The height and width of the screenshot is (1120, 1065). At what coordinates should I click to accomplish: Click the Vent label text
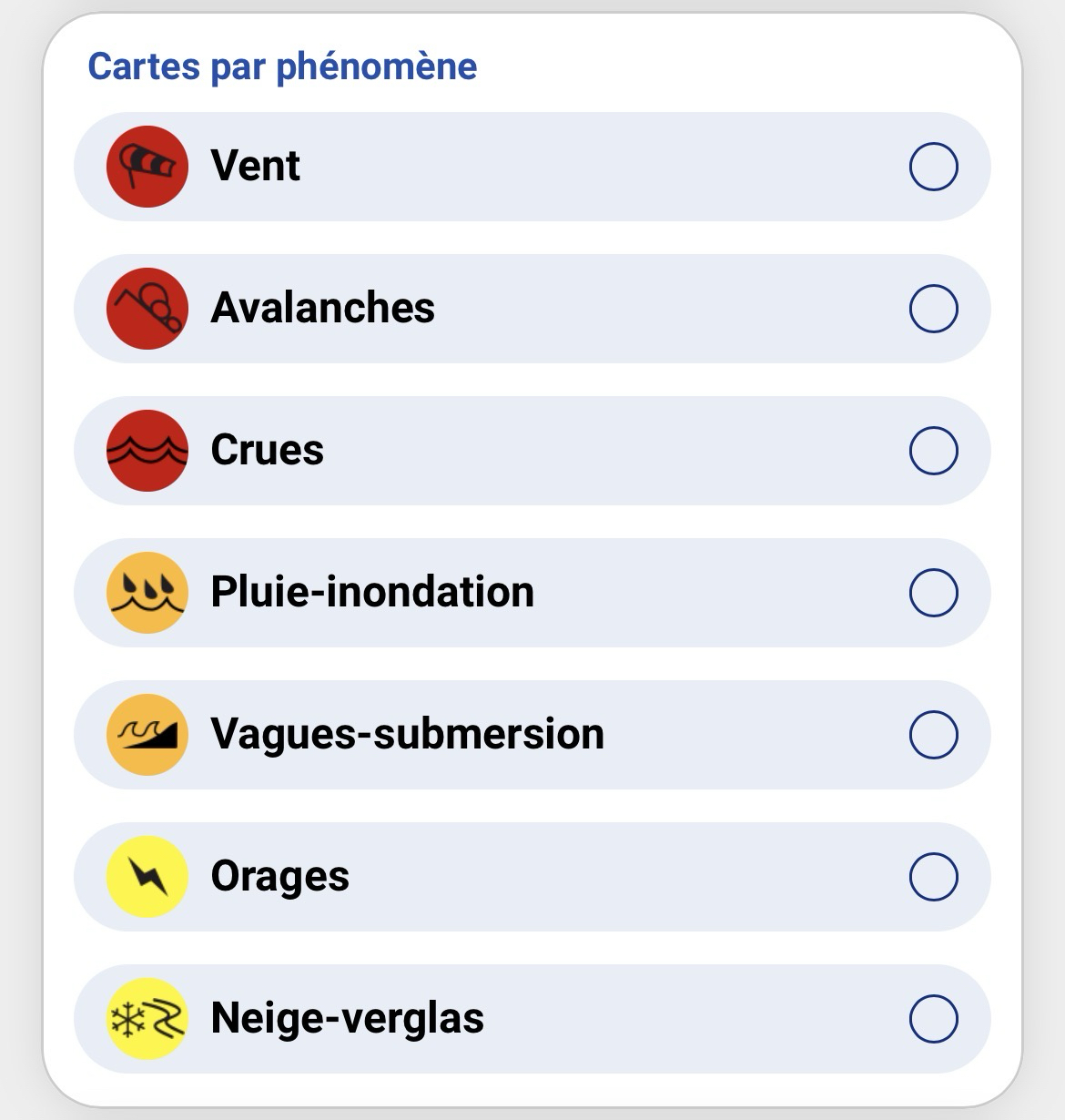255,166
